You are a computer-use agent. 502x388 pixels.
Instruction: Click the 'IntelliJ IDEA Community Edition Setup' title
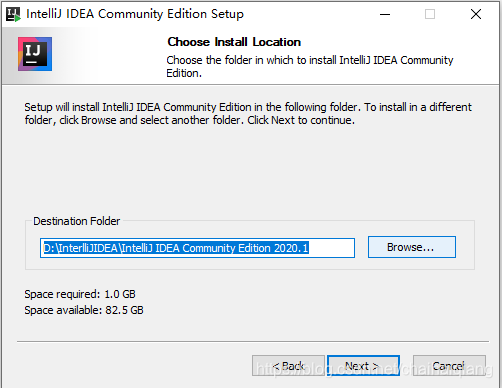click(135, 14)
